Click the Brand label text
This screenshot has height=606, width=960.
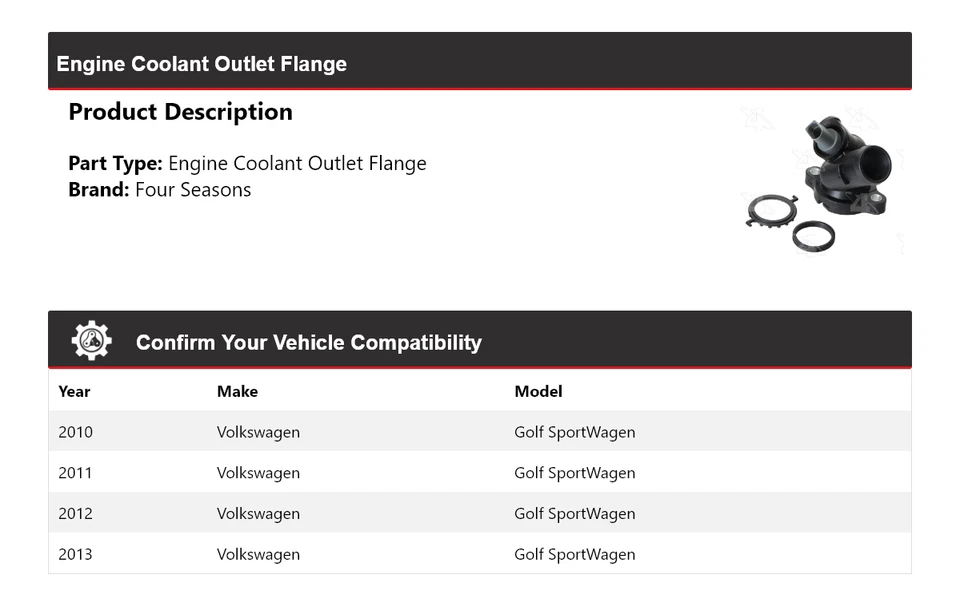tap(98, 190)
